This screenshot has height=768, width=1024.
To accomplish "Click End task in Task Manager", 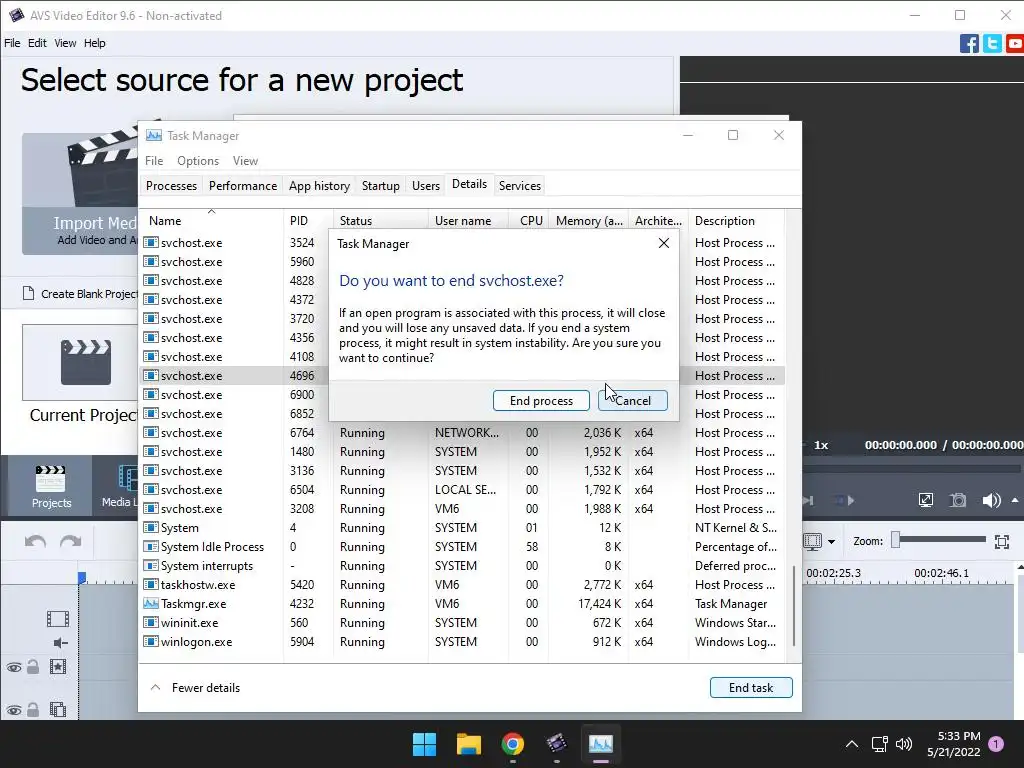I will click(x=751, y=687).
